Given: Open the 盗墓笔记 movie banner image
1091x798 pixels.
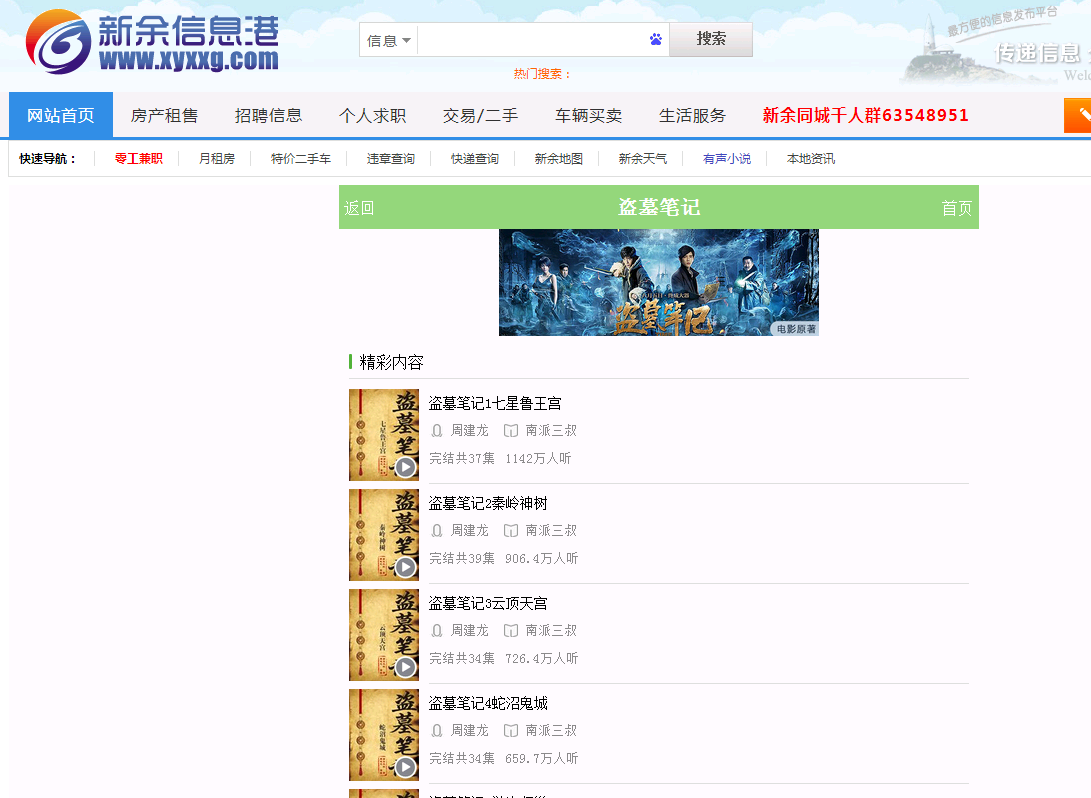Looking at the screenshot, I should point(658,282).
